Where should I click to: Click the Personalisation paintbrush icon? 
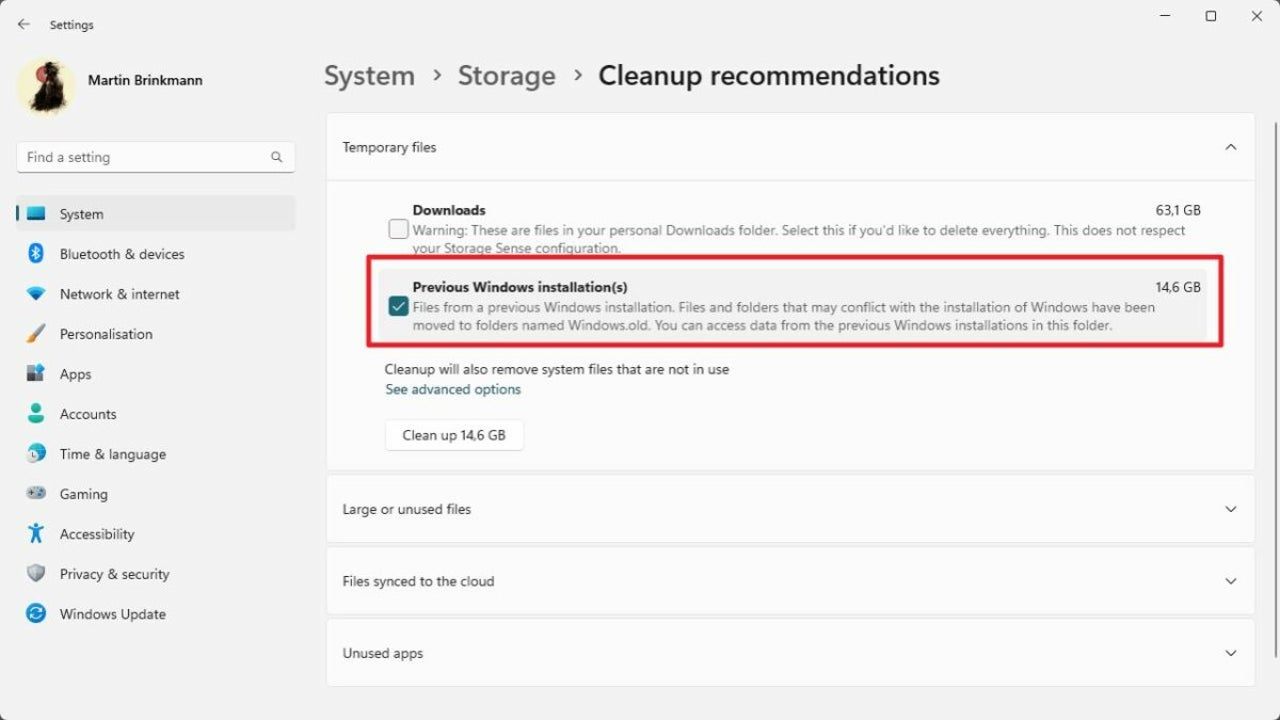36,334
